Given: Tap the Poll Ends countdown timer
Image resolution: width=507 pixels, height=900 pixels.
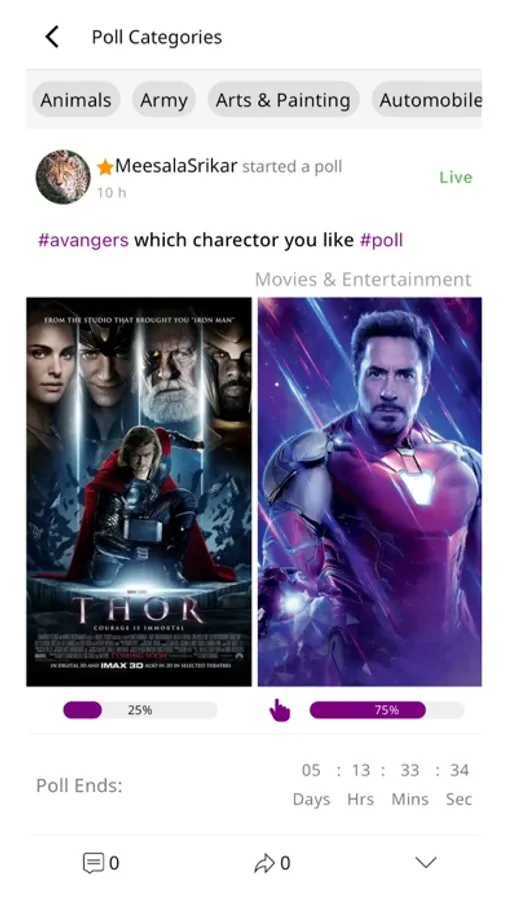Looking at the screenshot, I should click(382, 784).
